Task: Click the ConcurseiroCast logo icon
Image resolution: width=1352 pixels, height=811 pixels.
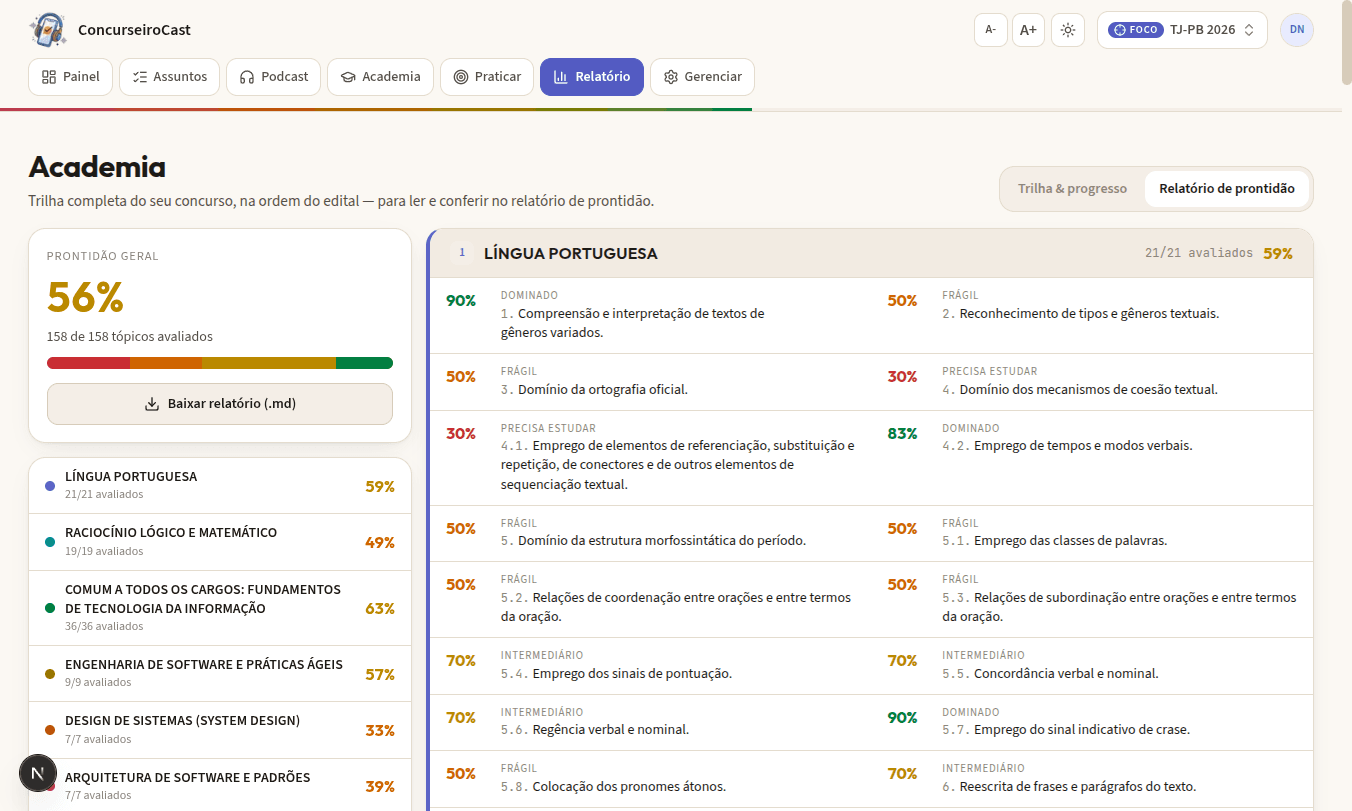Action: pos(48,30)
